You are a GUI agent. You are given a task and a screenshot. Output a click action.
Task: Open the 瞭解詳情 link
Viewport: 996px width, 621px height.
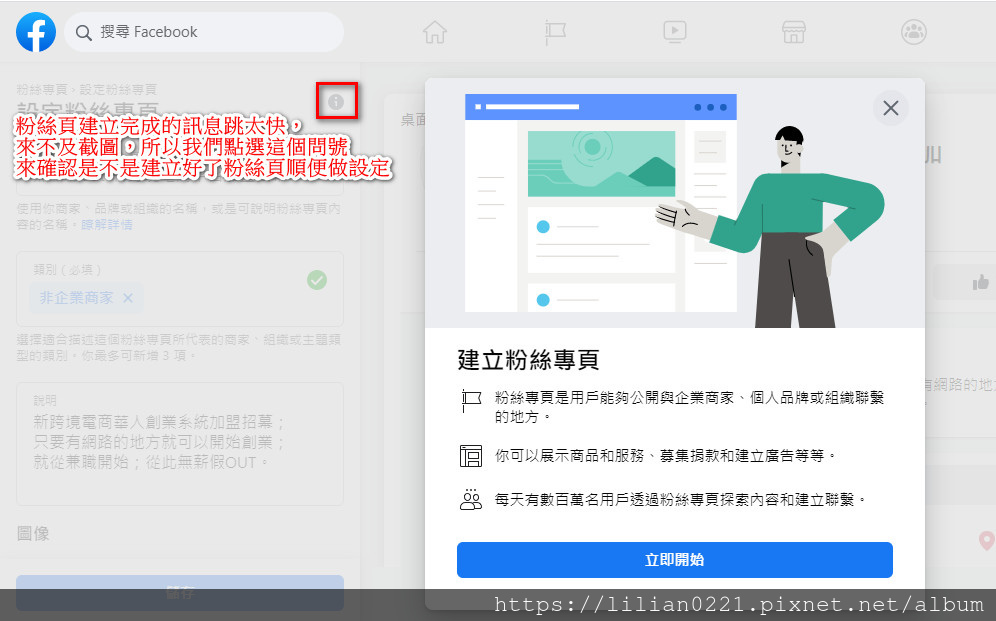(107, 224)
